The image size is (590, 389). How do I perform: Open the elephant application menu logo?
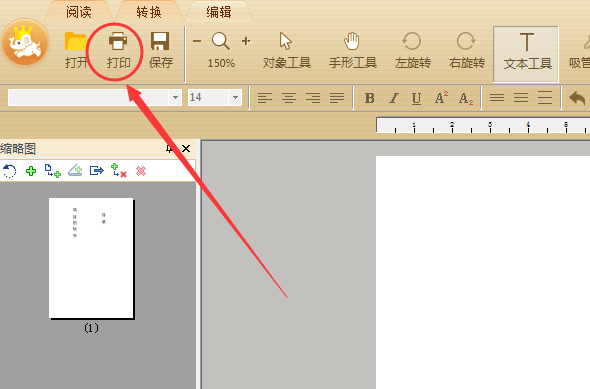(26, 42)
